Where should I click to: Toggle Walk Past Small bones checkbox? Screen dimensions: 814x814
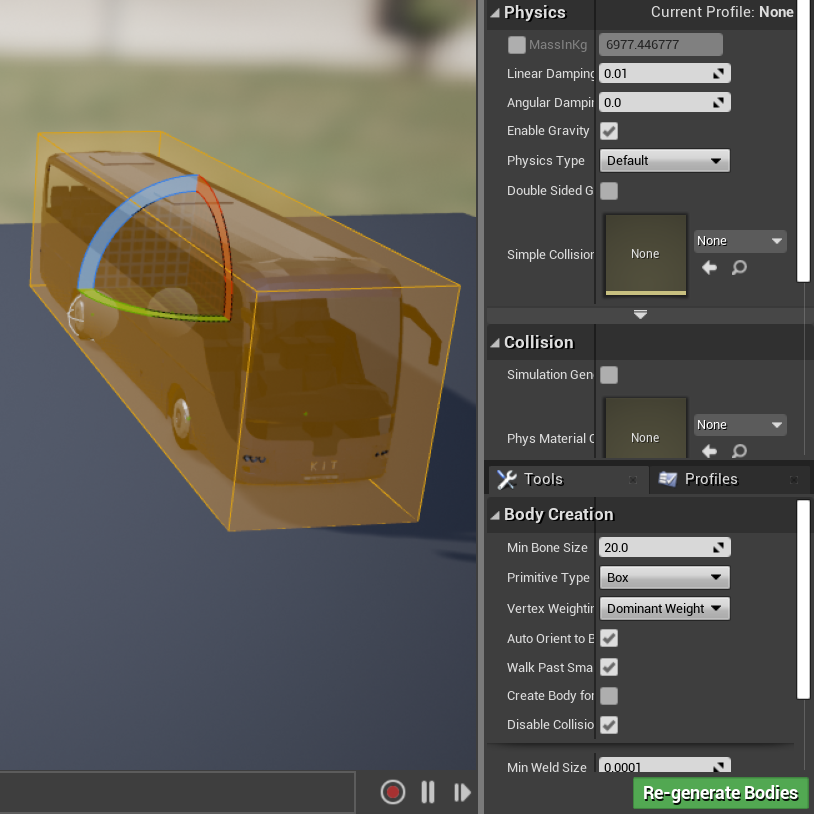click(x=609, y=667)
